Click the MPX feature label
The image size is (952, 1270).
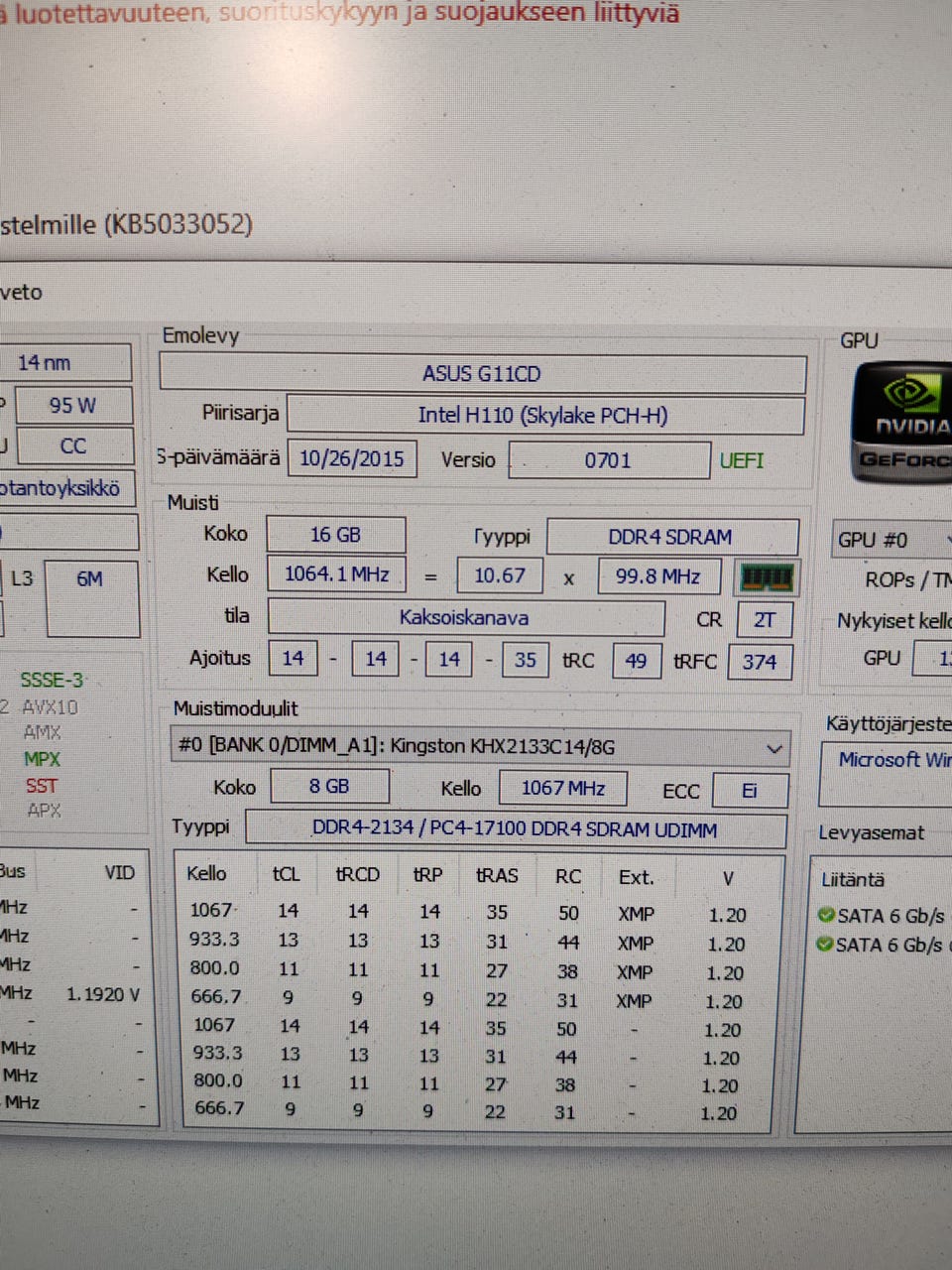point(42,759)
